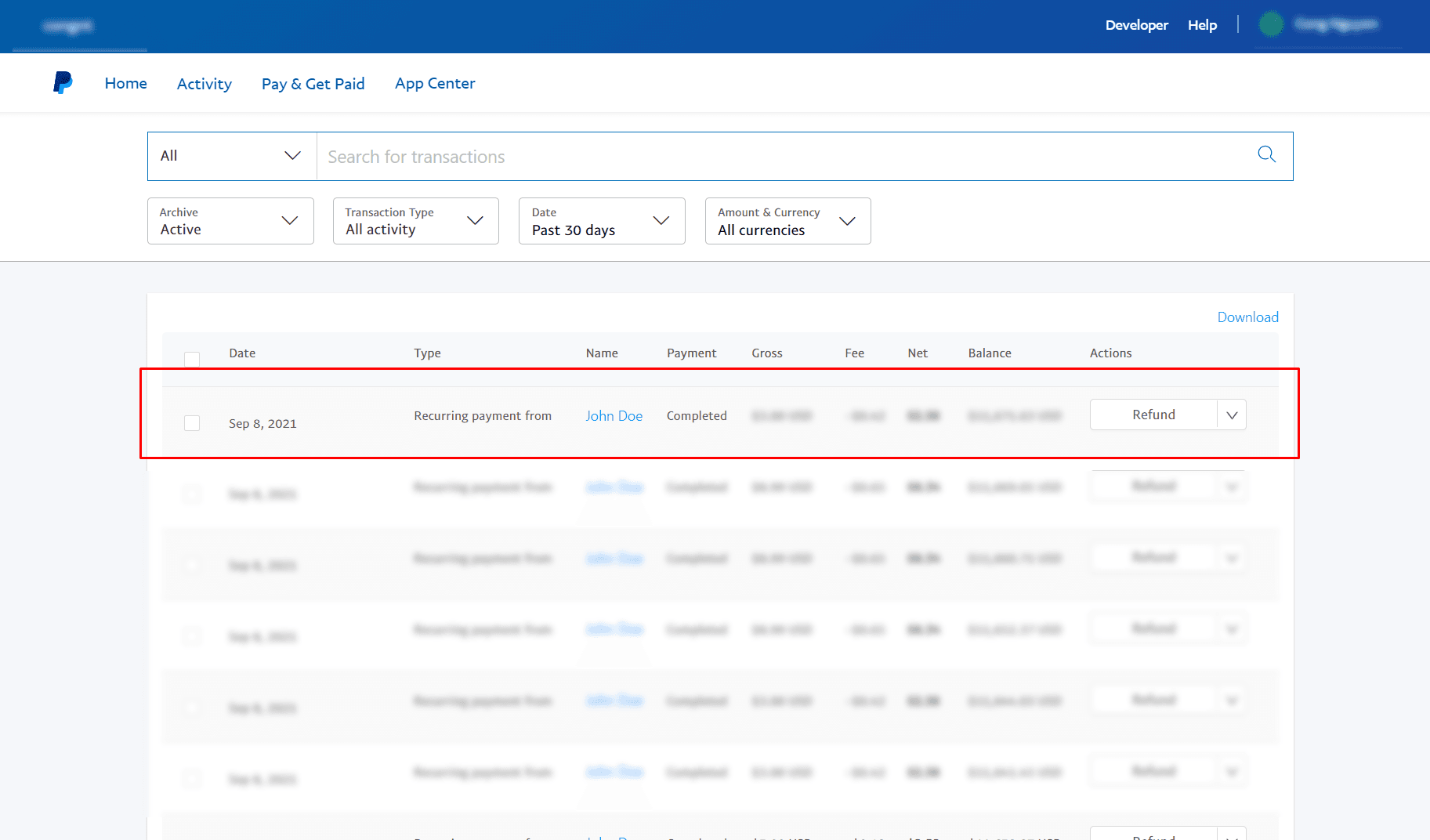Expand the All search category dropdown
The image size is (1430, 840).
pyautogui.click(x=231, y=156)
